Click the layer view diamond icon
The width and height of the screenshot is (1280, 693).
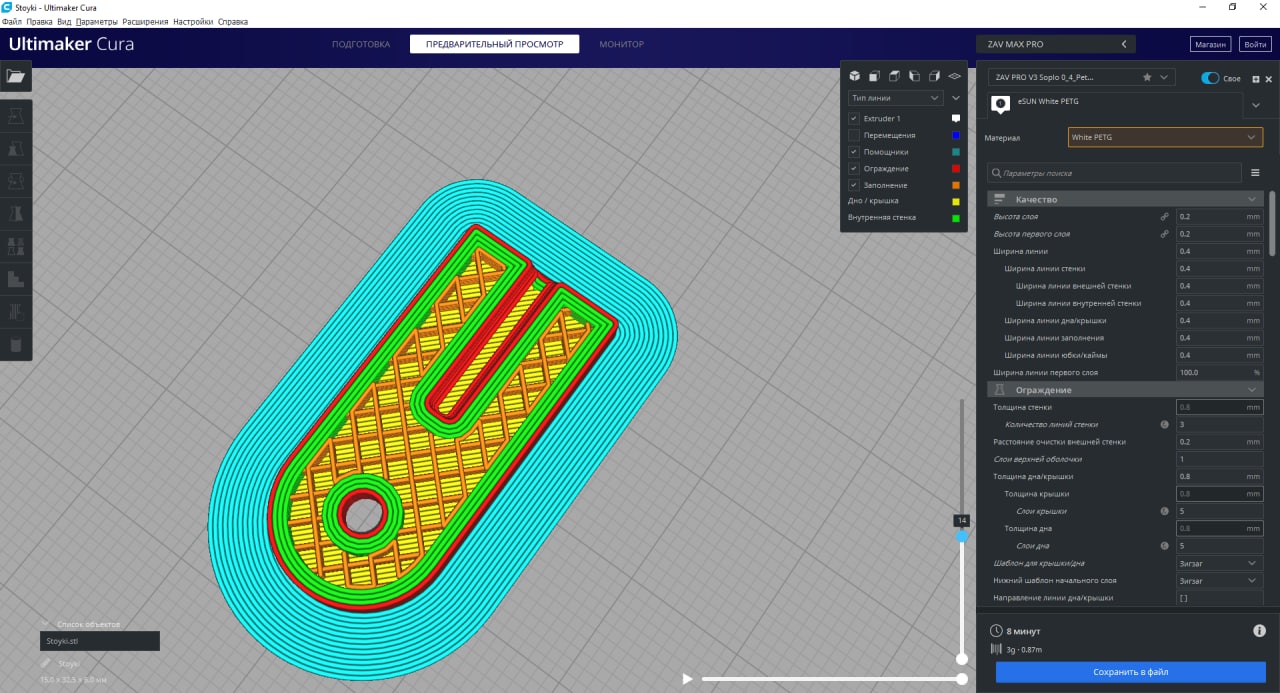(x=954, y=75)
